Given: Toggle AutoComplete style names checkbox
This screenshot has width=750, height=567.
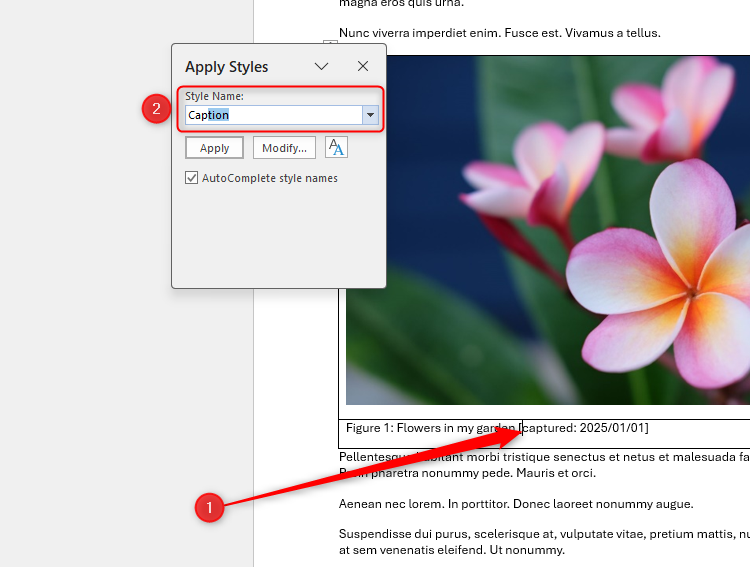Looking at the screenshot, I should coord(192,178).
